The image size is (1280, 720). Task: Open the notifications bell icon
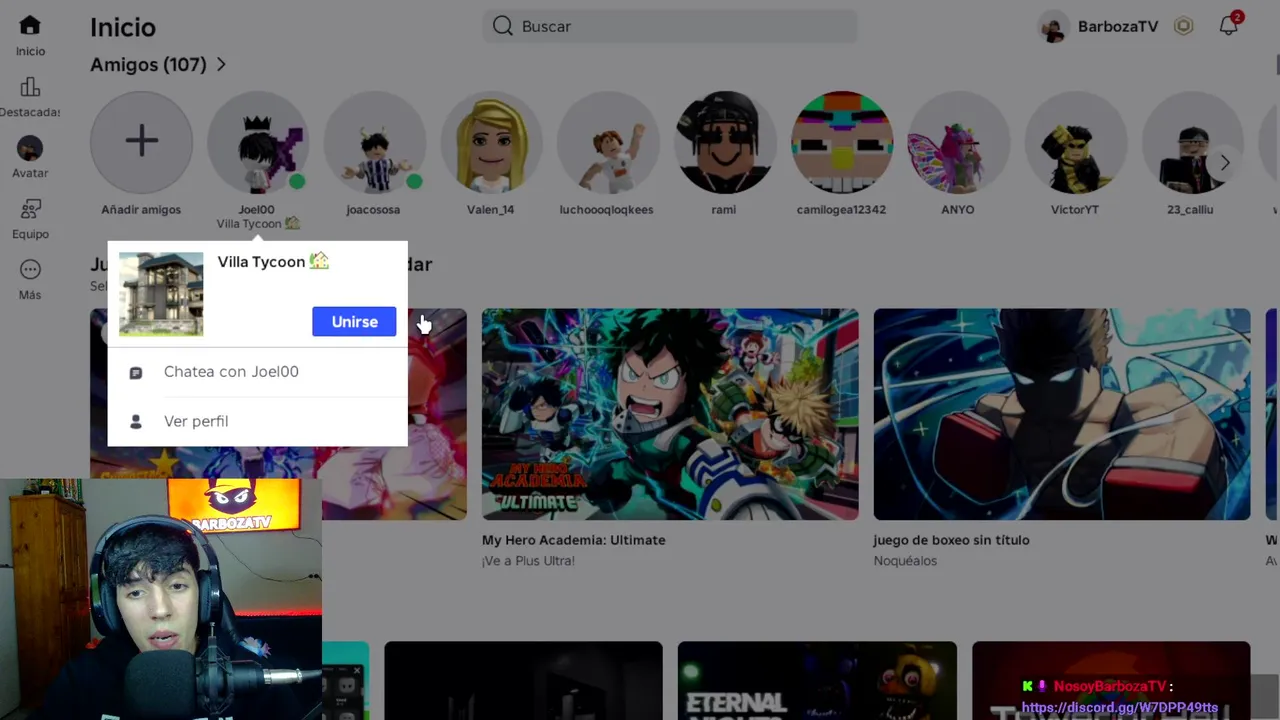pyautogui.click(x=1228, y=26)
